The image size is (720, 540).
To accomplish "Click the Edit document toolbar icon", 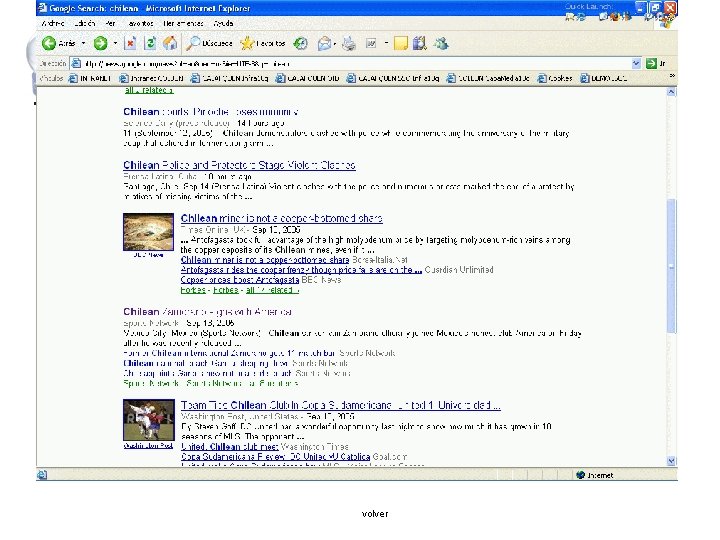I will [371, 44].
